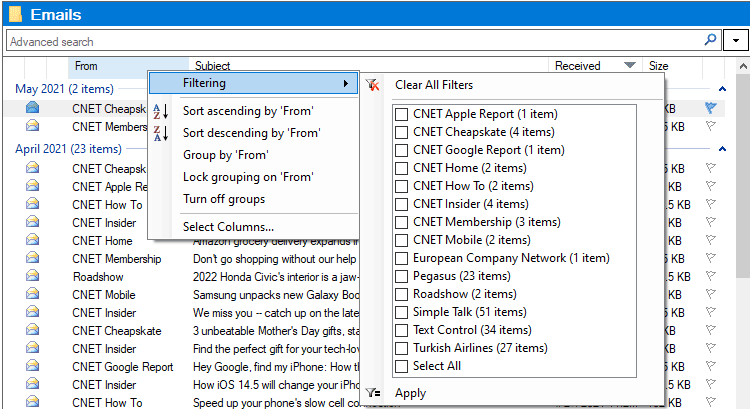Toggle the Pegasus (23 items) checkbox

click(402, 277)
